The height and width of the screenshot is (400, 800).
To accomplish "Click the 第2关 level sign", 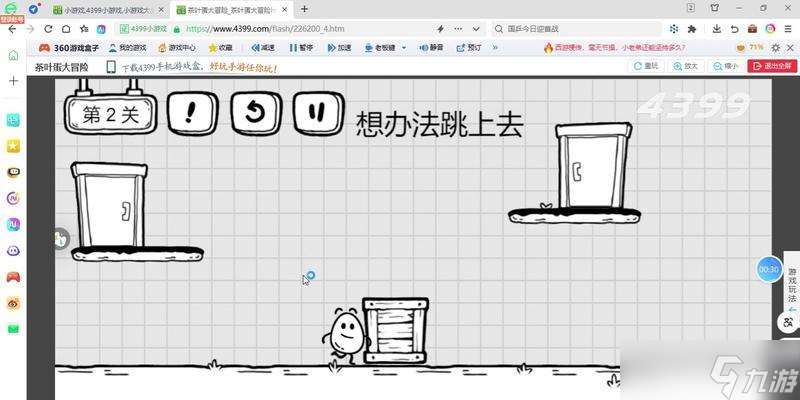I will point(111,115).
